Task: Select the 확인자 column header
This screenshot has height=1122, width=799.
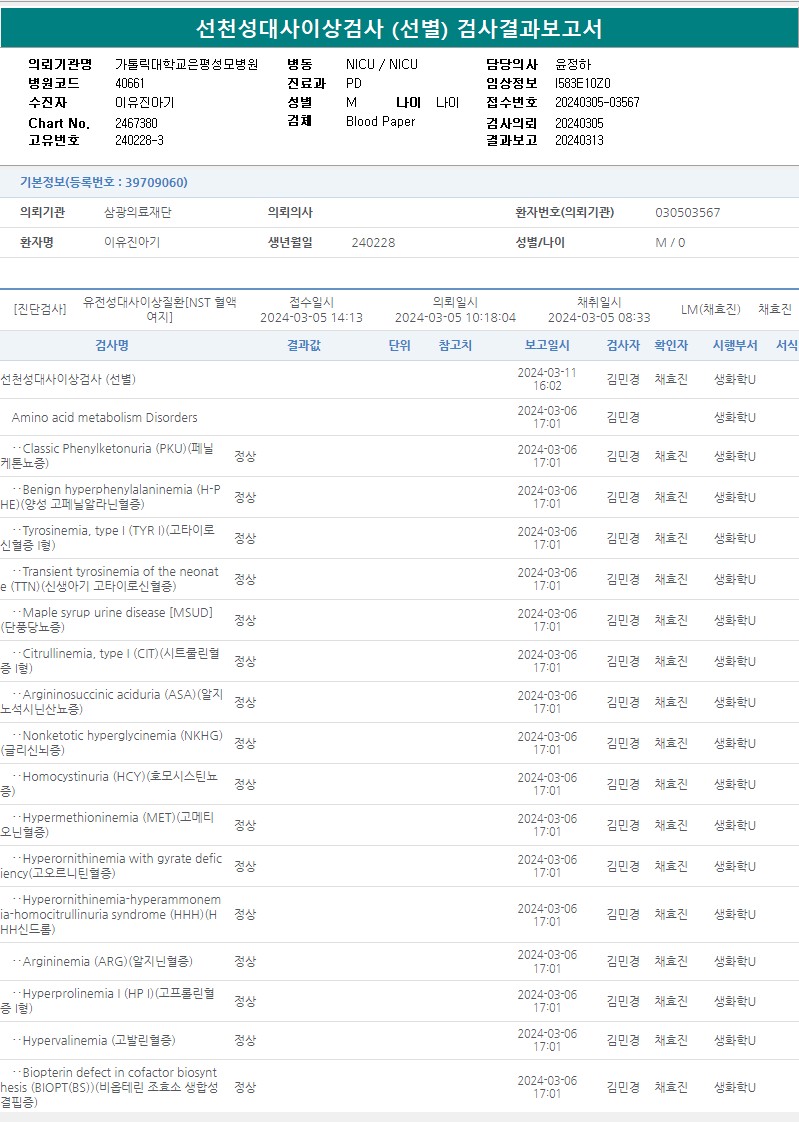Action: tap(671, 345)
